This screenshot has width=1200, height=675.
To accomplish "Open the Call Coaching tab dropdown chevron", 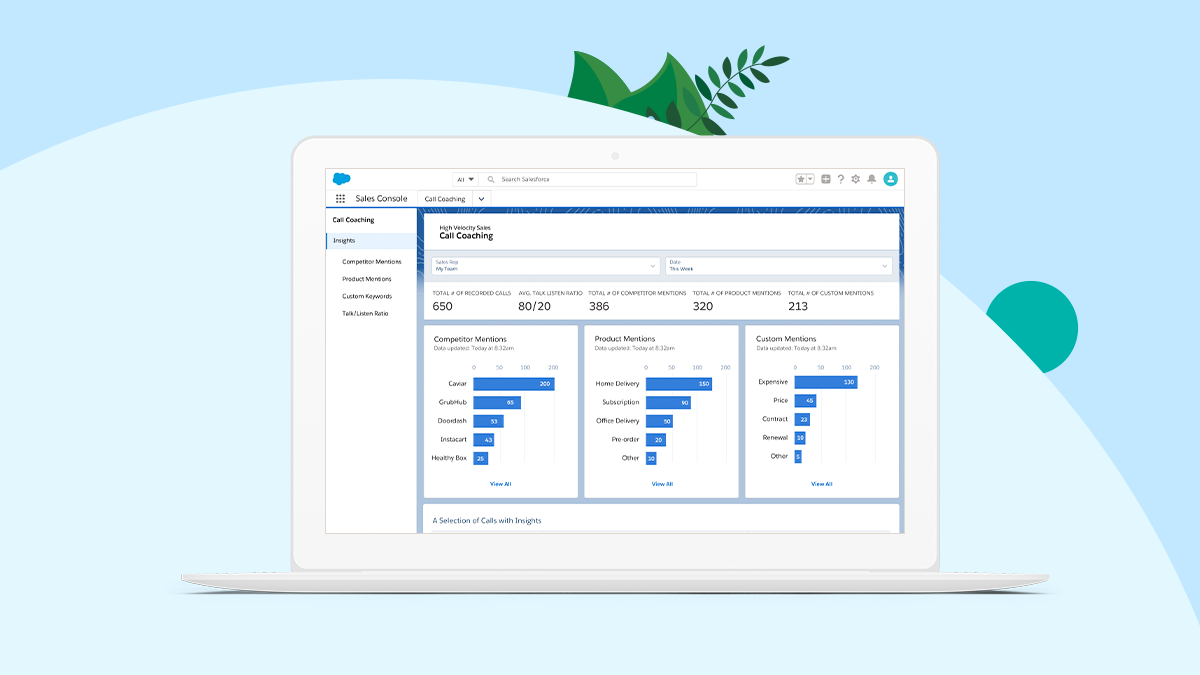I will [x=481, y=199].
